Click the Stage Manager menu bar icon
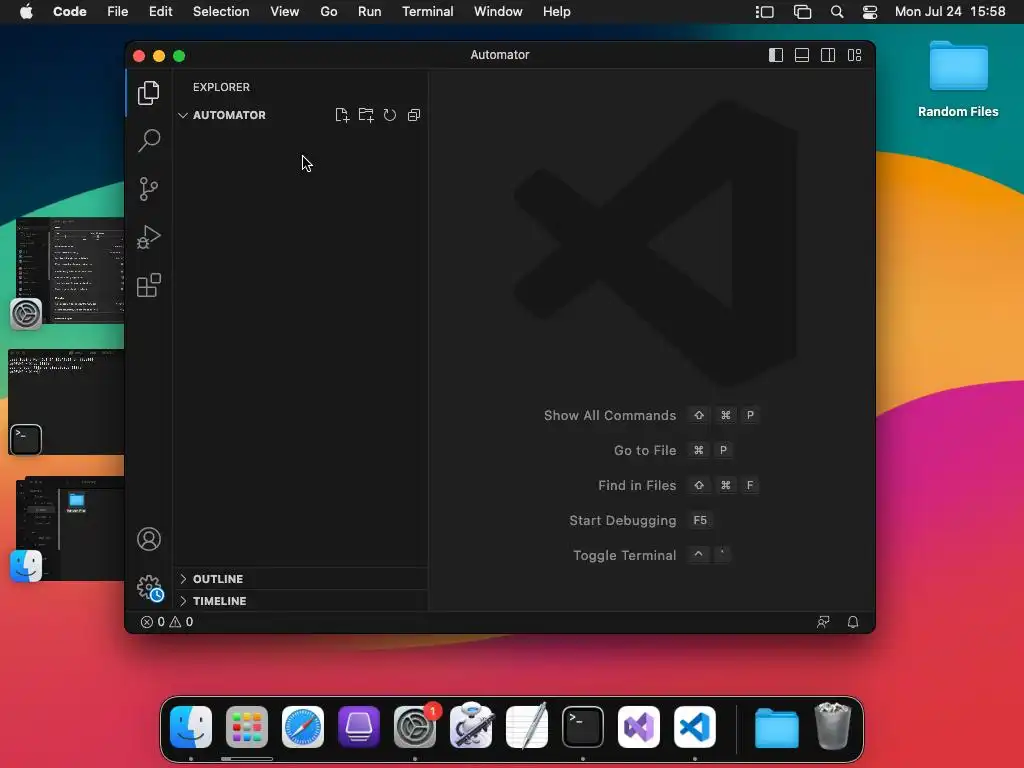The image size is (1024, 768). click(765, 12)
